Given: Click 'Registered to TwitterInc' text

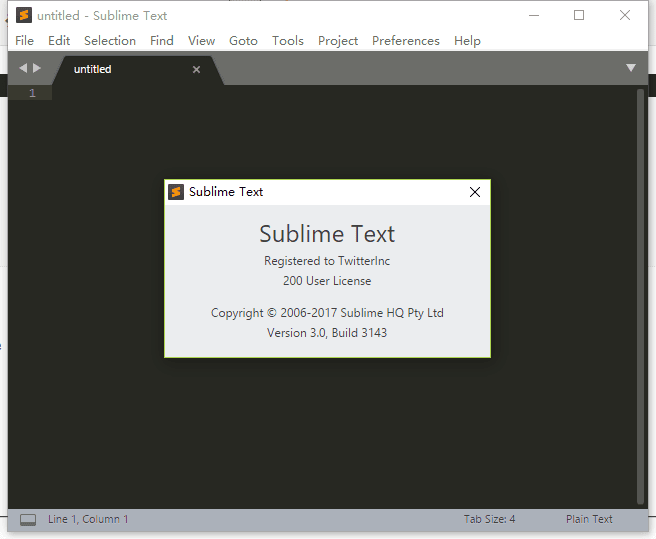Looking at the screenshot, I should (327, 261).
